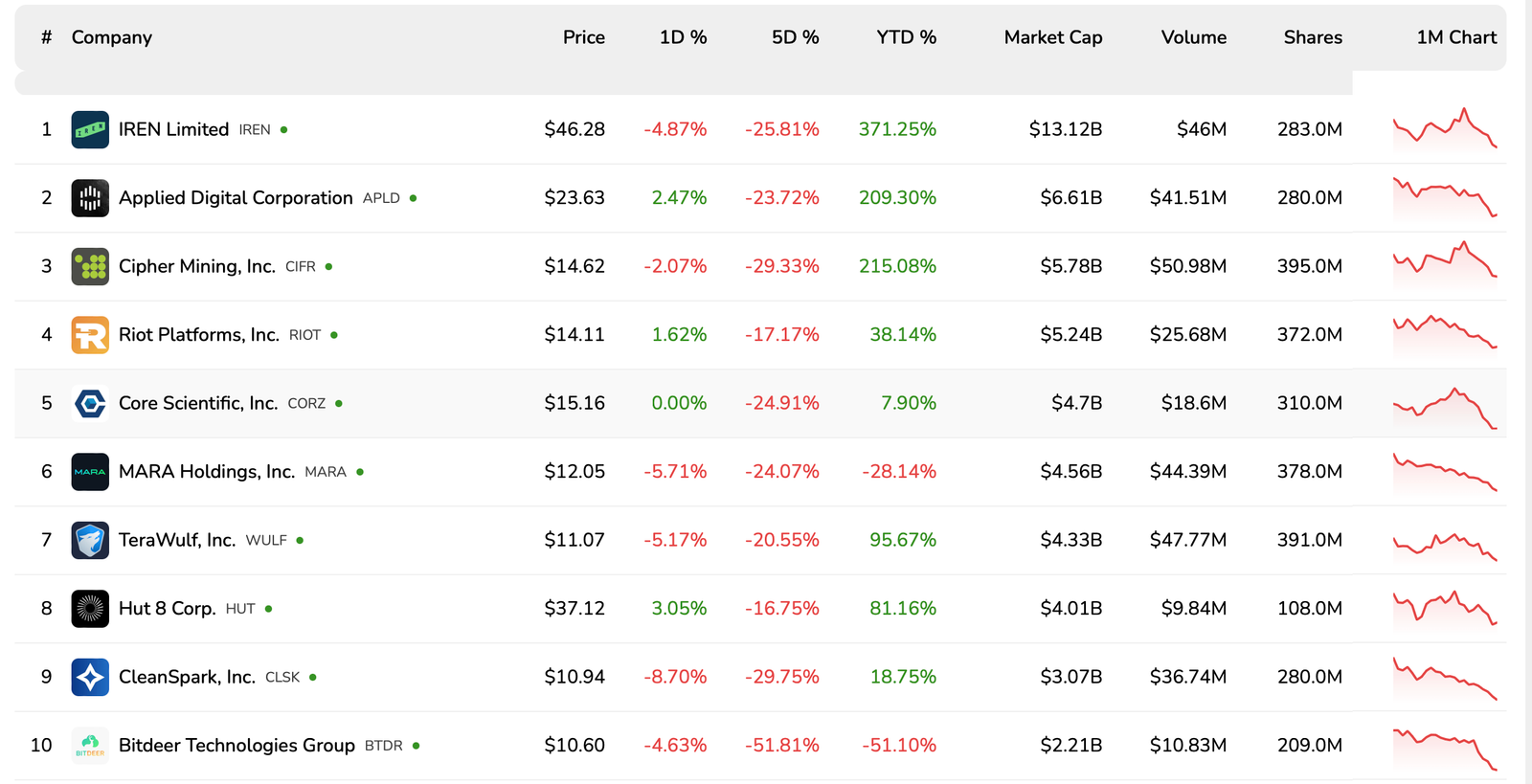This screenshot has width=1532, height=784.
Task: Toggle the green indicator beside WULF ticker
Action: 300,541
